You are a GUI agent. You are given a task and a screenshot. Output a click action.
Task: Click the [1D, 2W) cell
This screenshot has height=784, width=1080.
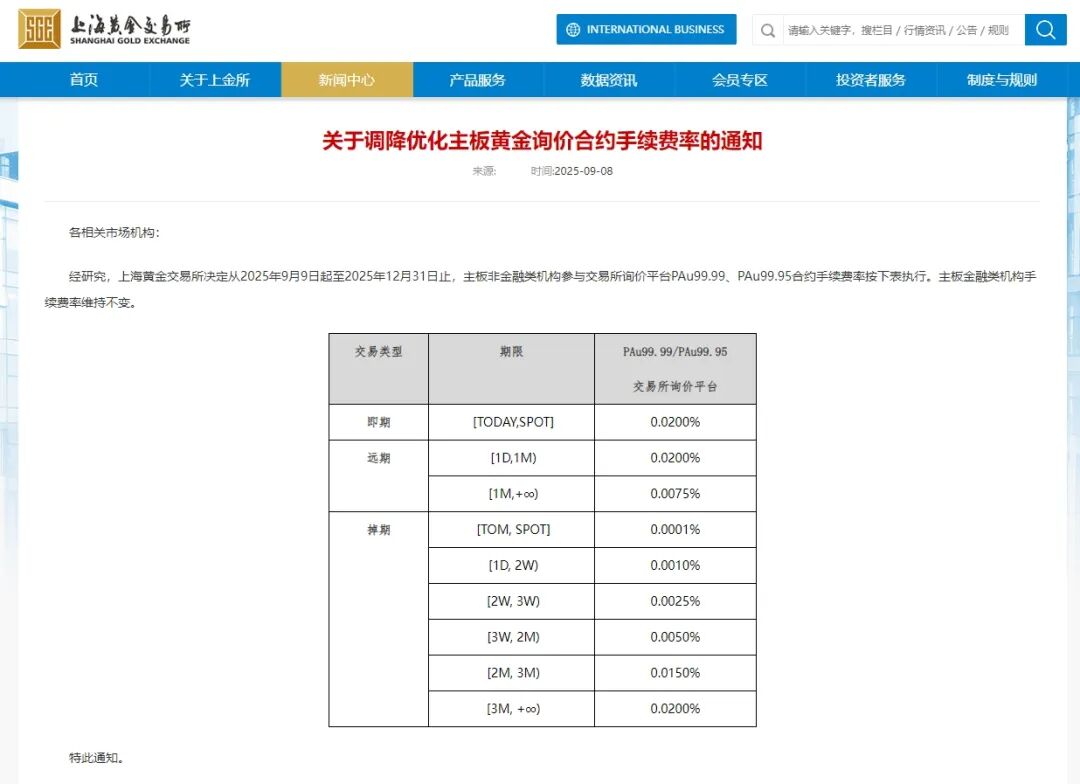513,565
